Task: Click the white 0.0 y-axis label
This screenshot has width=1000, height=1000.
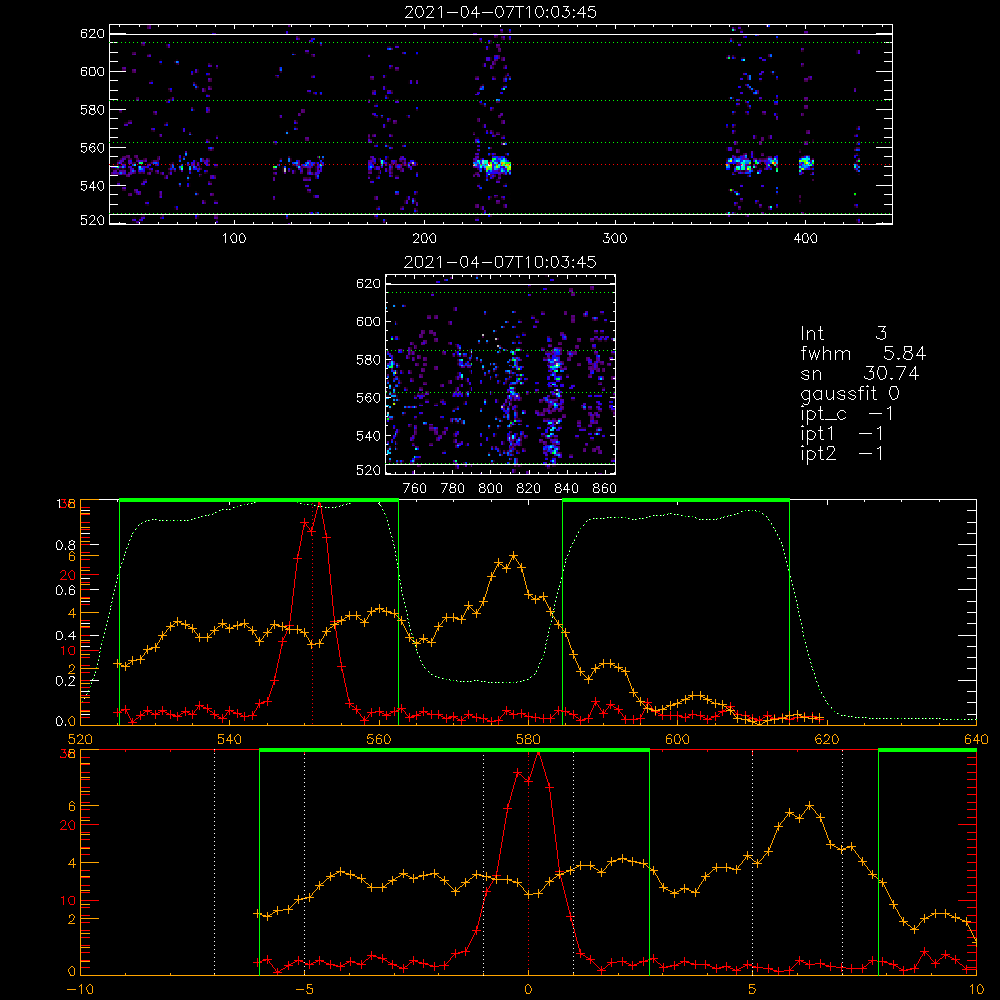Action: pyautogui.click(x=66, y=722)
